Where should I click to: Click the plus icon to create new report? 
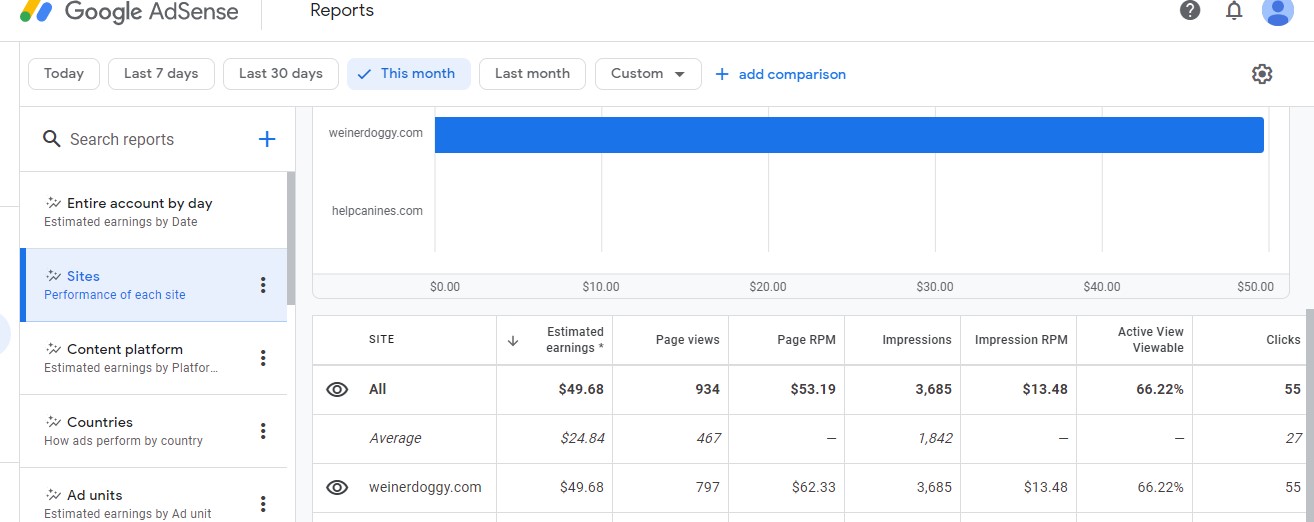pos(267,139)
